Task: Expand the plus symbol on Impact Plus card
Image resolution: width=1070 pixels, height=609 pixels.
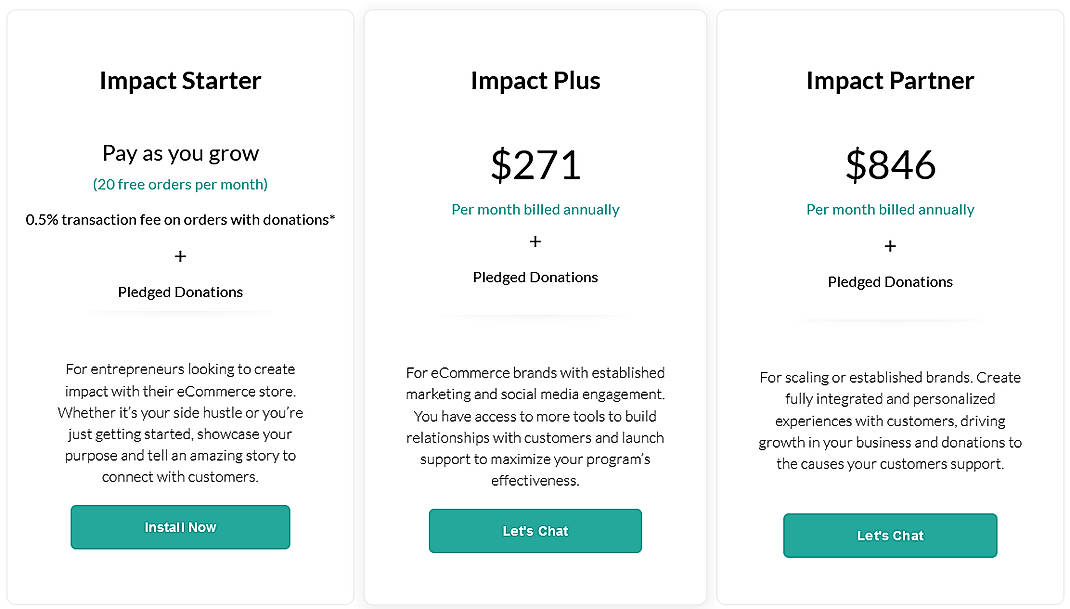Action: pos(535,241)
